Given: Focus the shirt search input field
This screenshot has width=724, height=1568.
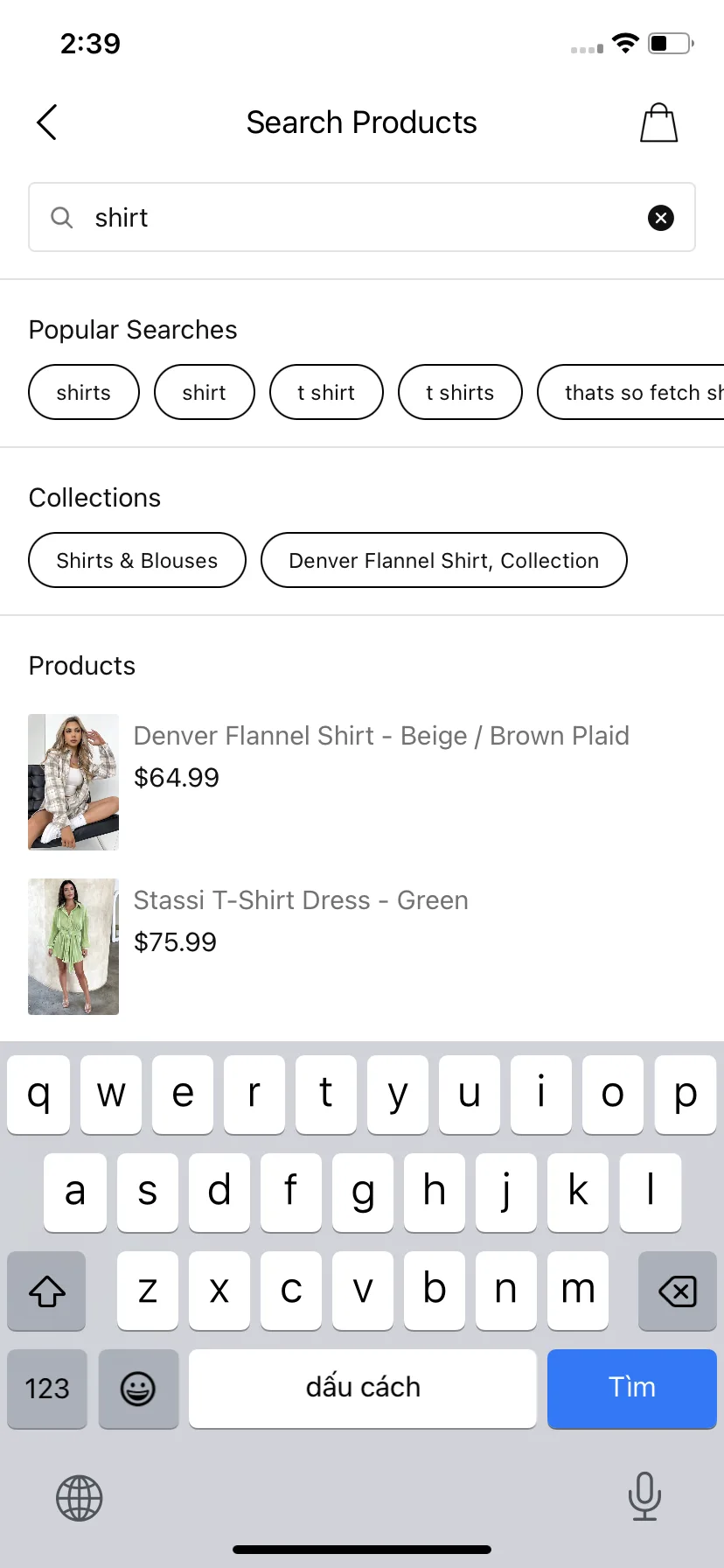Looking at the screenshot, I should pyautogui.click(x=362, y=218).
